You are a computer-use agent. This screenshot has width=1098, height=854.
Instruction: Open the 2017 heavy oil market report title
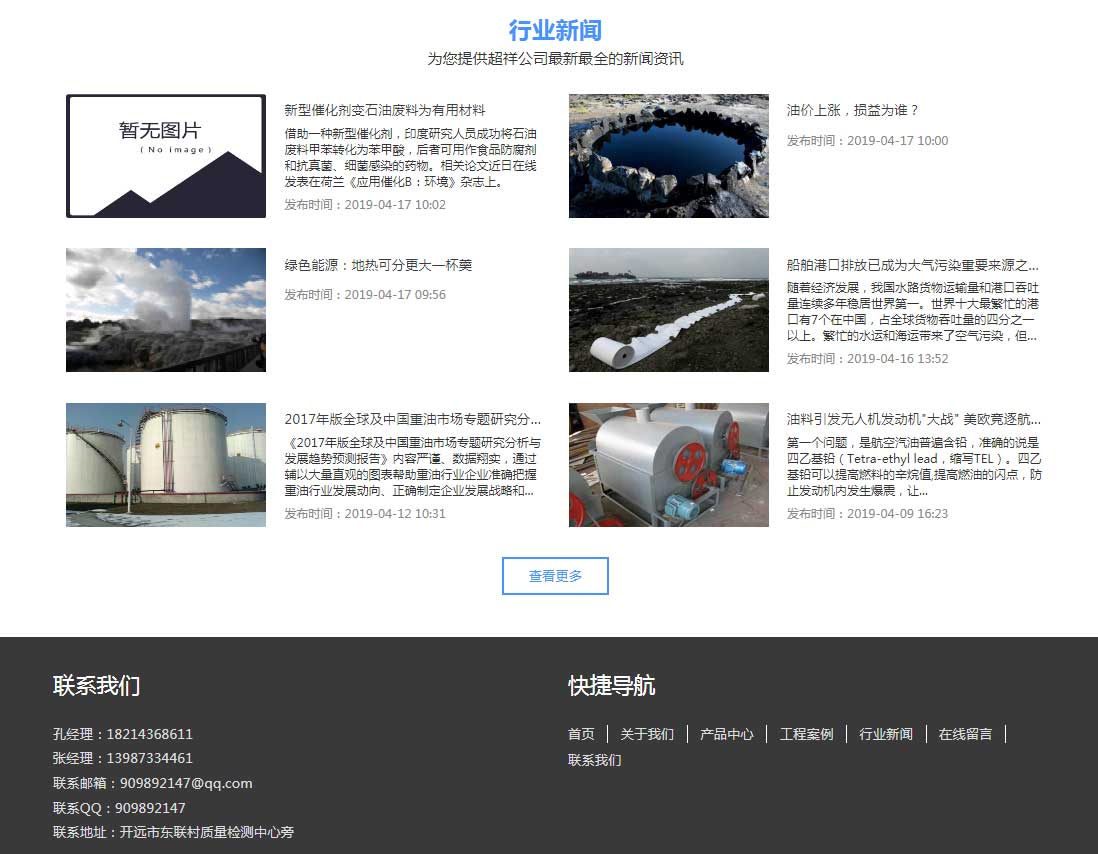(412, 420)
